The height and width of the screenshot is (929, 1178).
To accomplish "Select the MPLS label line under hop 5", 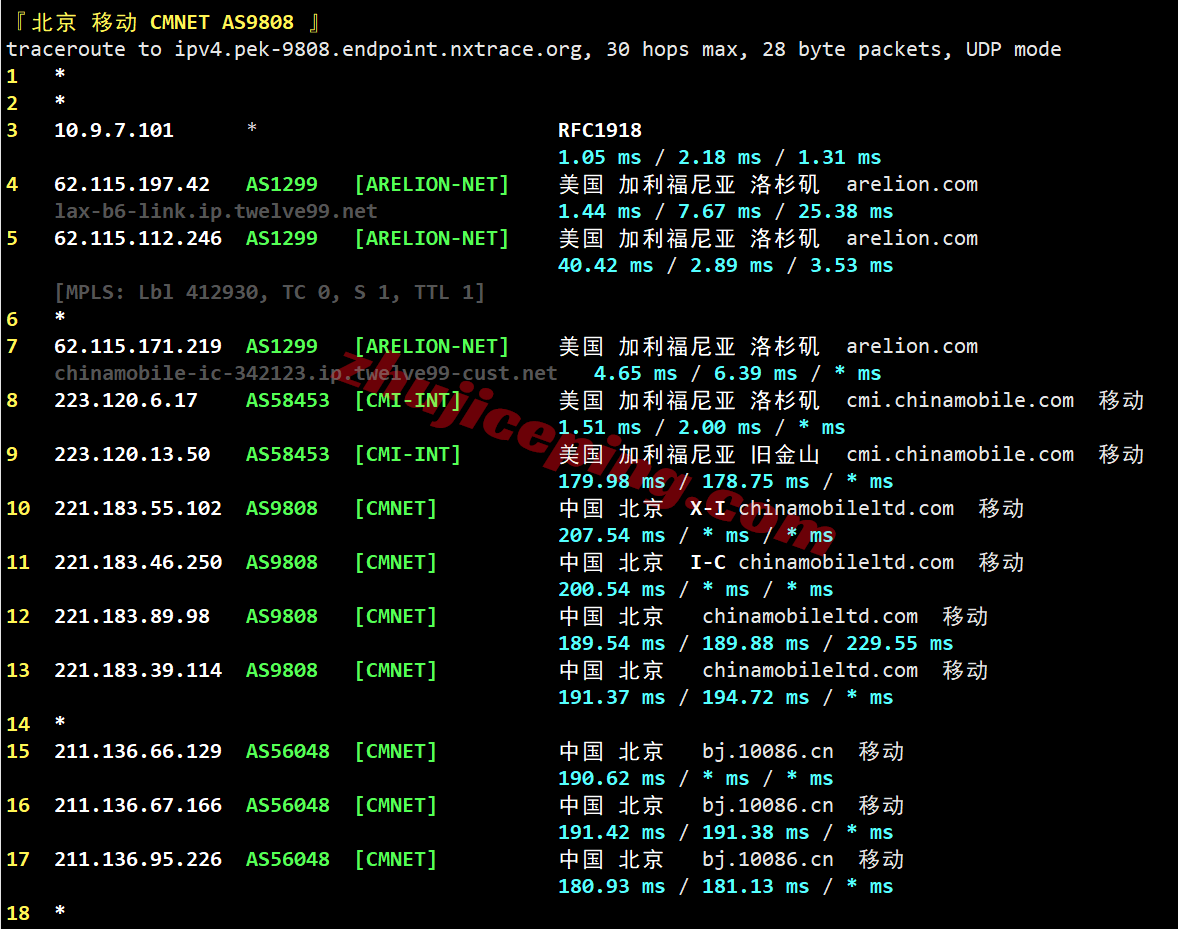I will 270,292.
